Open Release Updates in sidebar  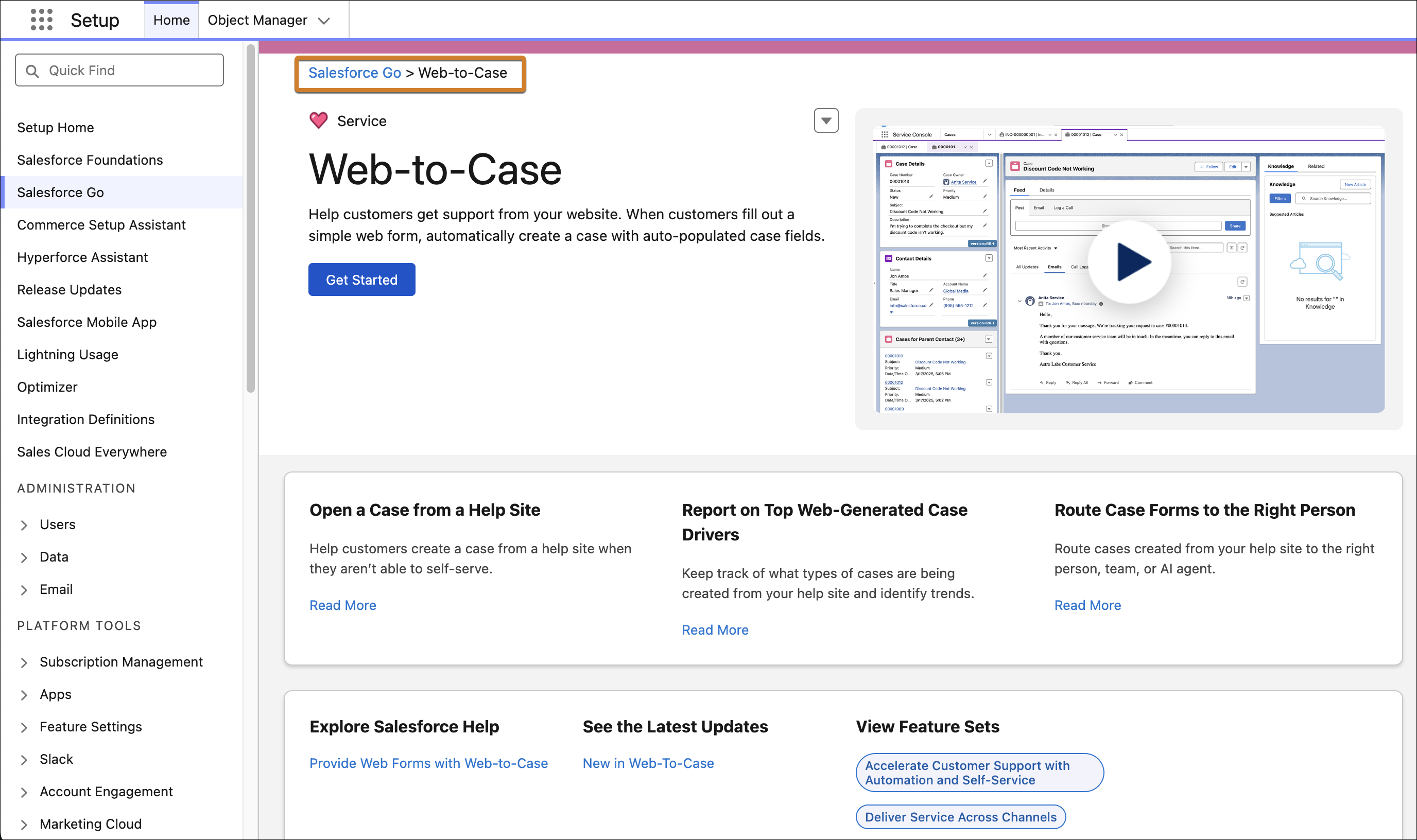click(x=70, y=290)
